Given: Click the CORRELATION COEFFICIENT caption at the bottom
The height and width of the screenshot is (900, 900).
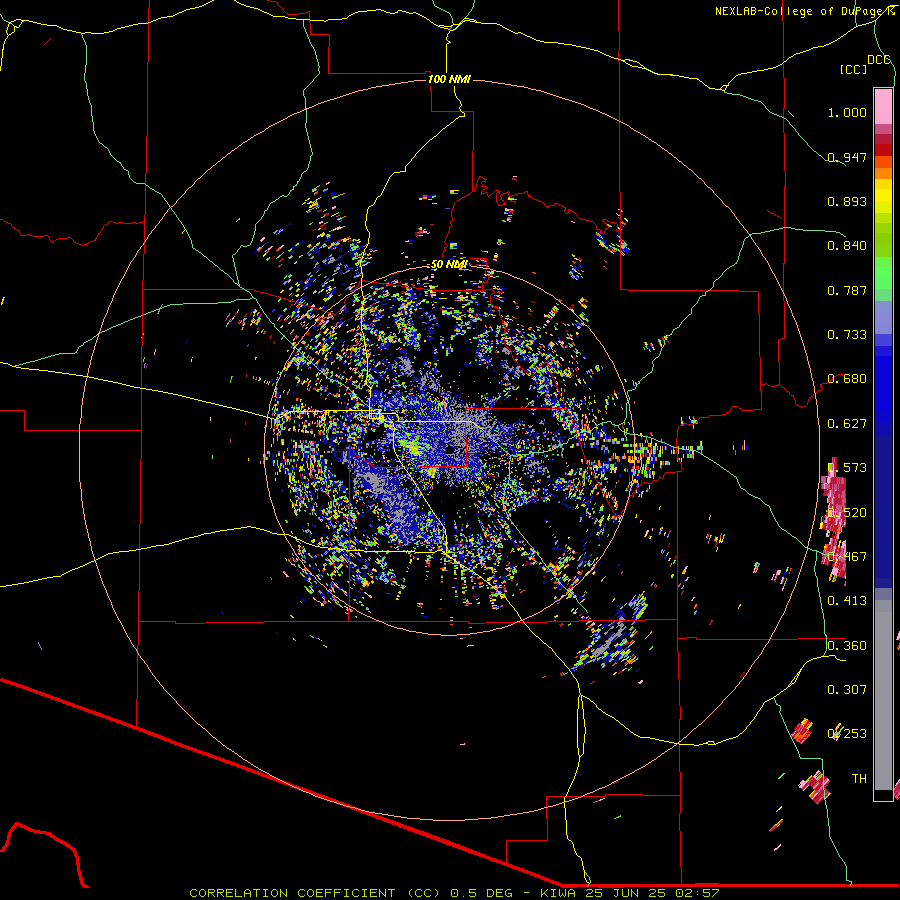Looking at the screenshot, I should click(454, 893).
